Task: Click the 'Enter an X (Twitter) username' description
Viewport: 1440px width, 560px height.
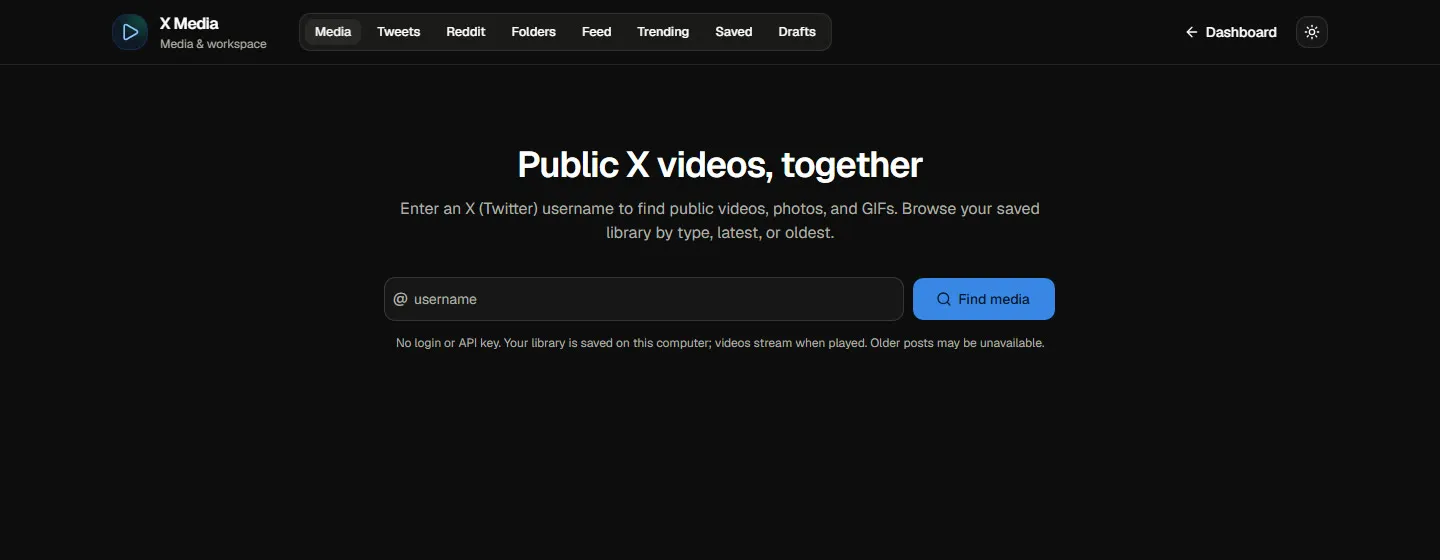Action: (720, 221)
